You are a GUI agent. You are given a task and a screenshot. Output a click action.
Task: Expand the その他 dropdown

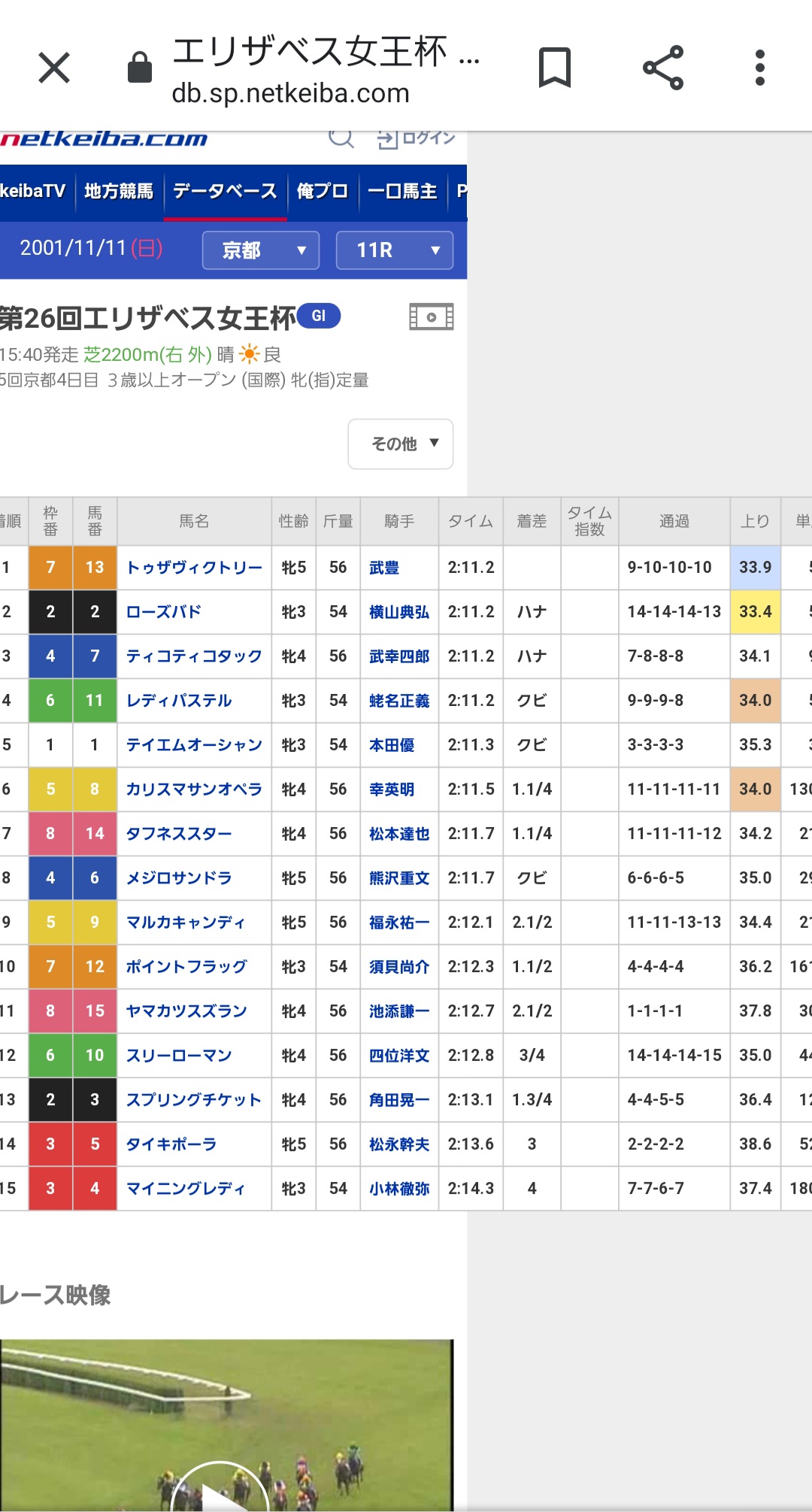401,444
